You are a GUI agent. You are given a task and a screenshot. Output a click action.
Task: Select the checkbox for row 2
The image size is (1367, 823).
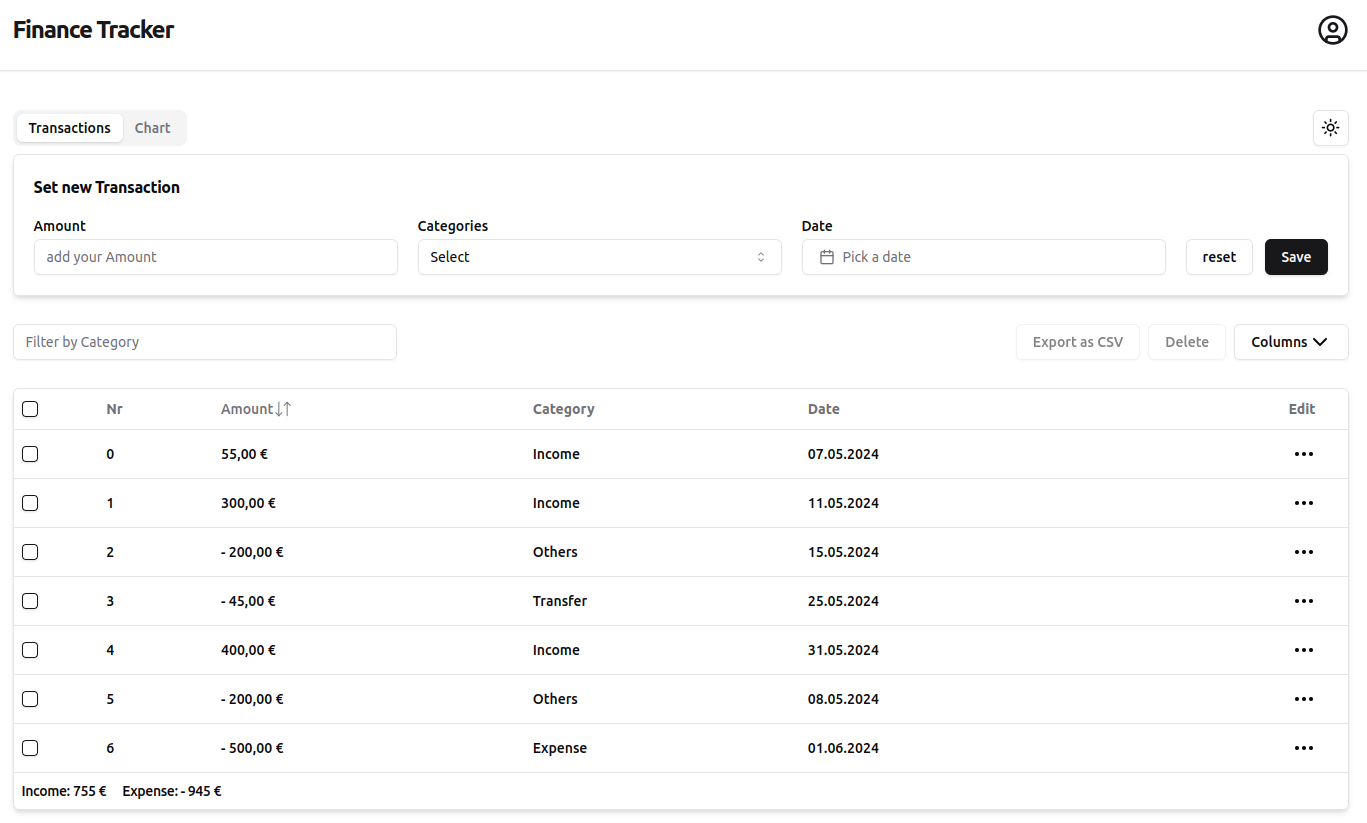click(30, 552)
